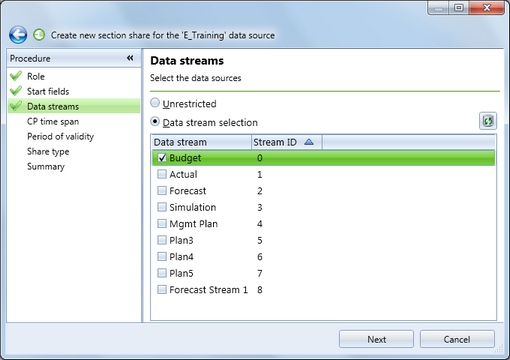Click the green checkmark beside Data streams
Image resolution: width=510 pixels, height=360 pixels.
16,106
